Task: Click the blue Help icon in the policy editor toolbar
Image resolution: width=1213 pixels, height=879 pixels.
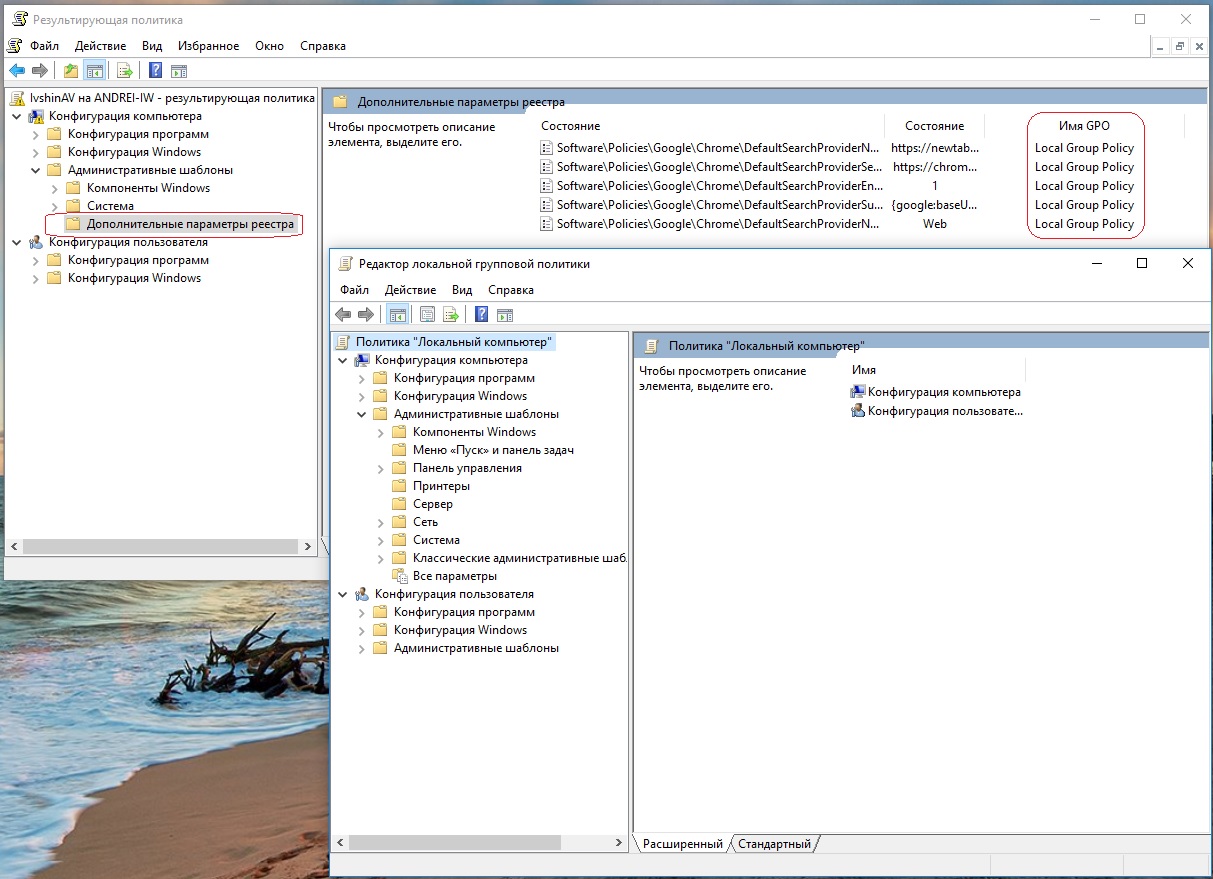Action: pyautogui.click(x=482, y=315)
